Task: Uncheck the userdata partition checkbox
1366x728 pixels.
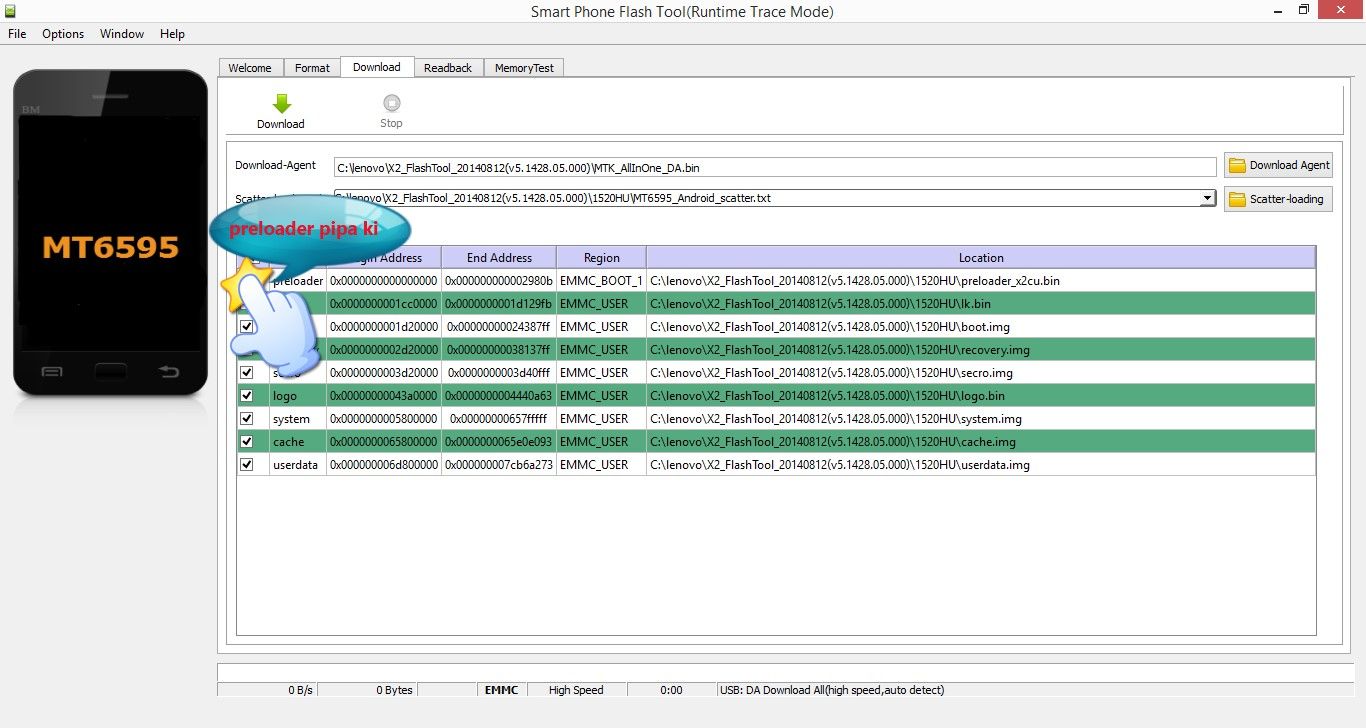Action: (x=246, y=464)
